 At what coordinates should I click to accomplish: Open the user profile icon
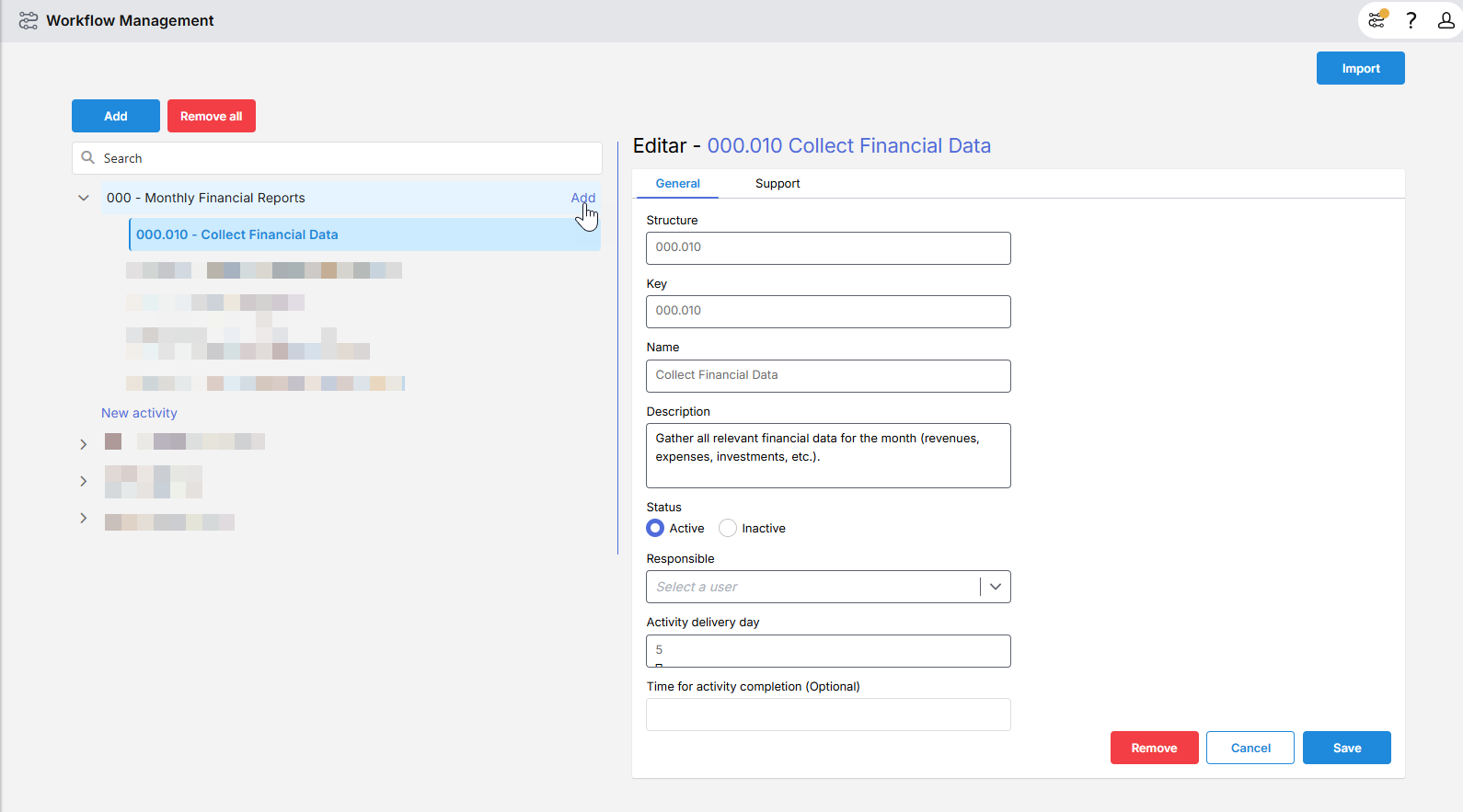(x=1446, y=20)
